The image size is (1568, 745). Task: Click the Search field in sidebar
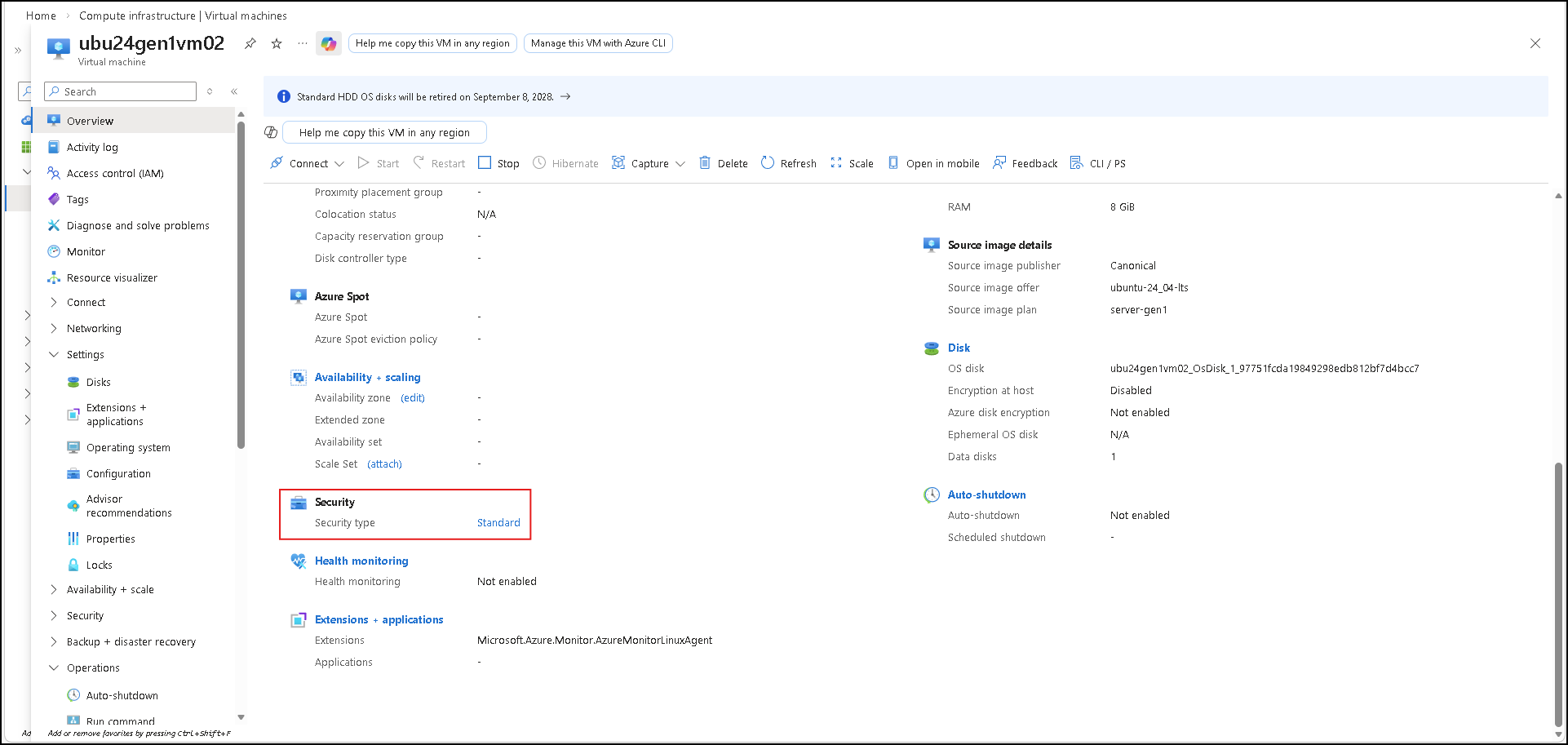coord(121,91)
